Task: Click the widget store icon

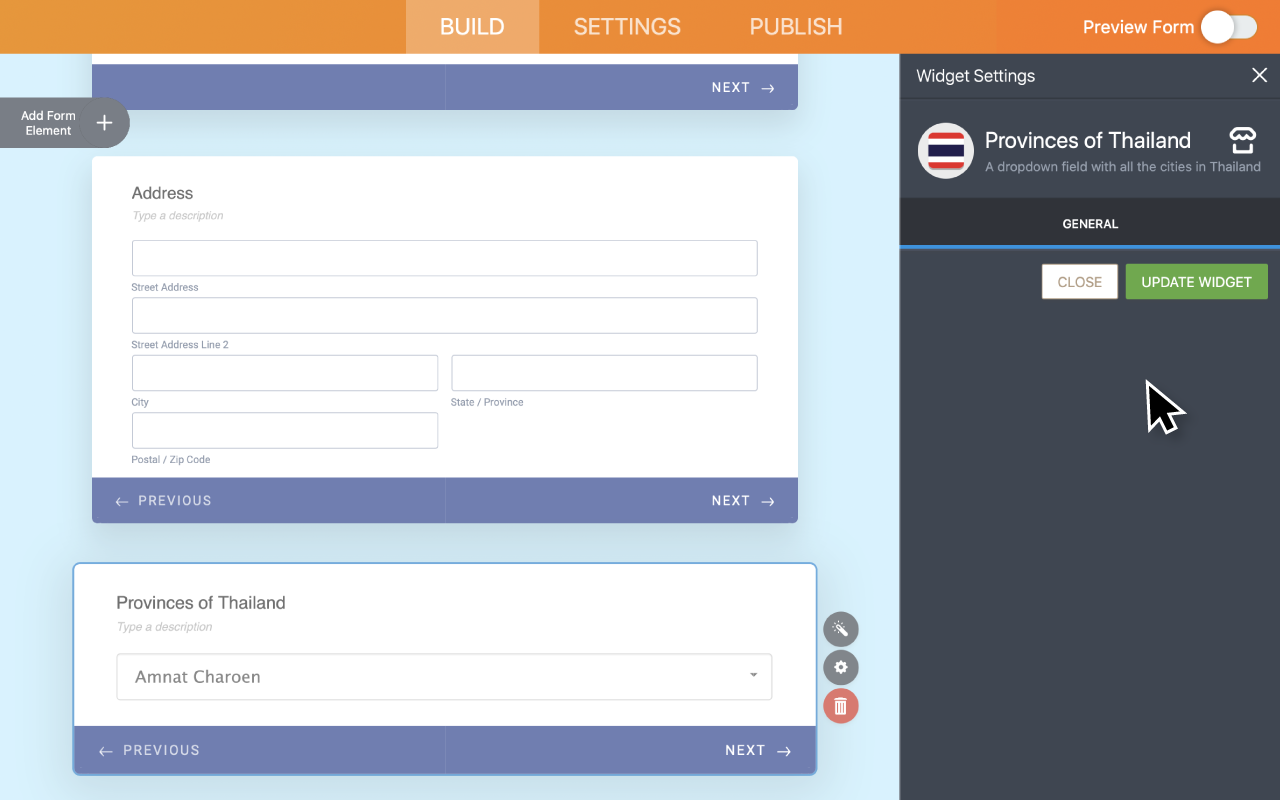Action: pyautogui.click(x=1242, y=141)
